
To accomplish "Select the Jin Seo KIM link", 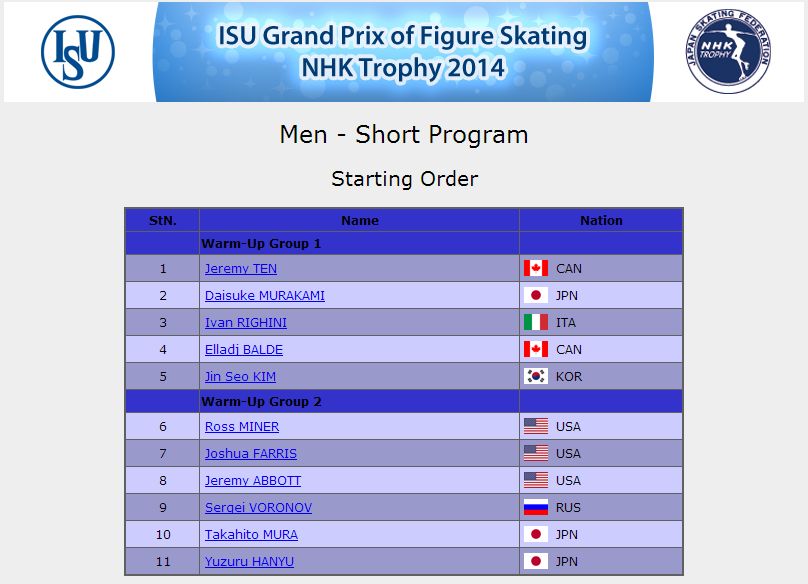I will pos(240,376).
